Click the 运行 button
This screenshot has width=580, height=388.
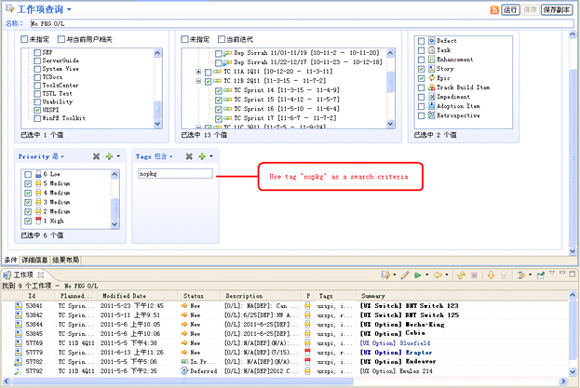(x=510, y=10)
